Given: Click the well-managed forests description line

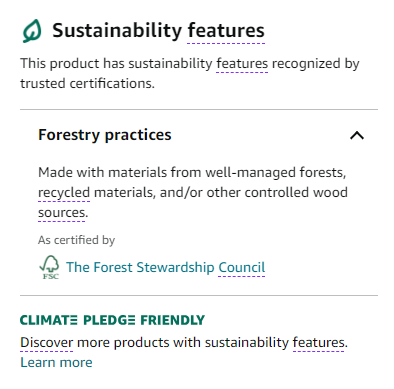Looking at the screenshot, I should click(x=192, y=173).
